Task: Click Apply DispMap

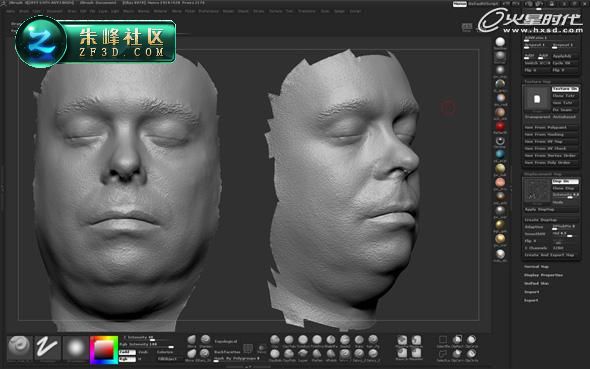Action: click(551, 209)
